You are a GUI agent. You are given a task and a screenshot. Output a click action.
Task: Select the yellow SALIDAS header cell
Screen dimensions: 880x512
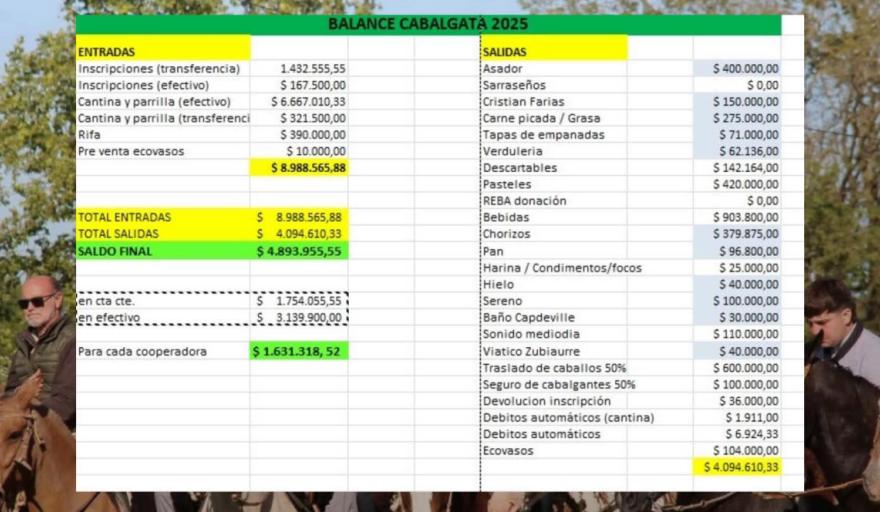[553, 51]
